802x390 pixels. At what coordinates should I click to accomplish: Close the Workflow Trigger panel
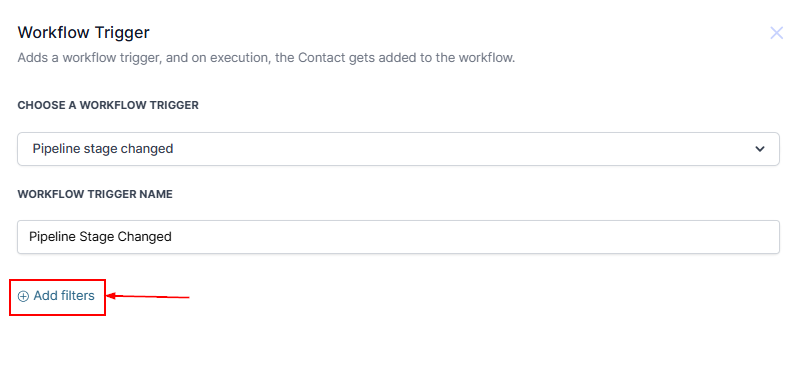click(776, 33)
